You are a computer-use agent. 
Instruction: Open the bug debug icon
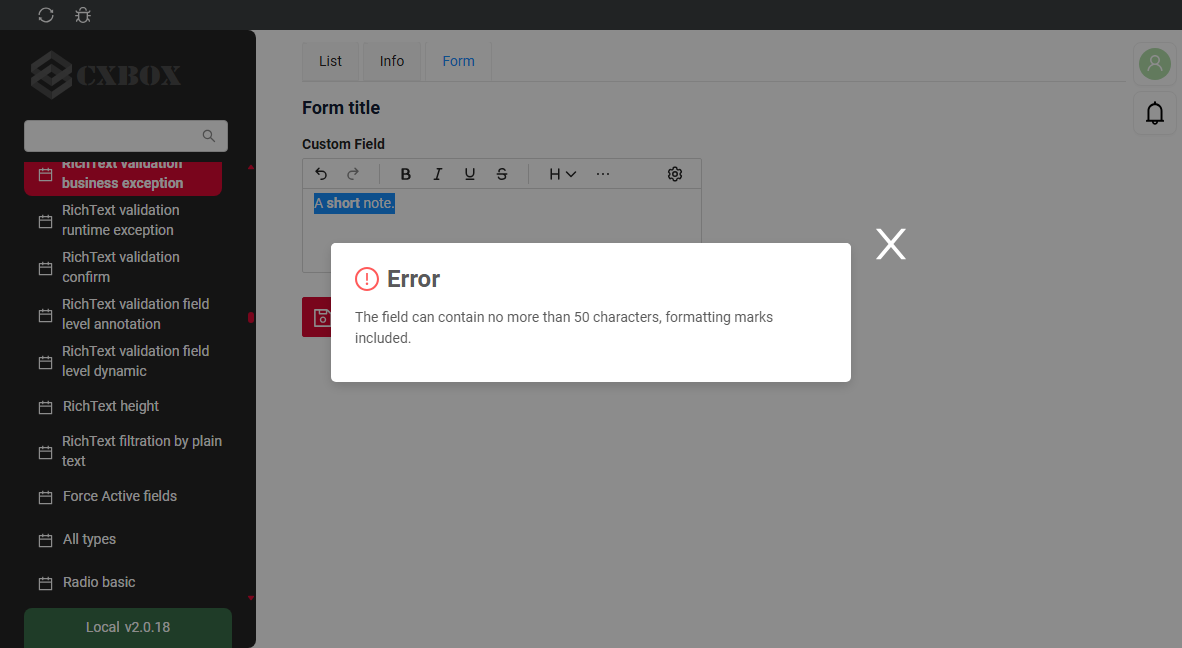pyautogui.click(x=83, y=15)
